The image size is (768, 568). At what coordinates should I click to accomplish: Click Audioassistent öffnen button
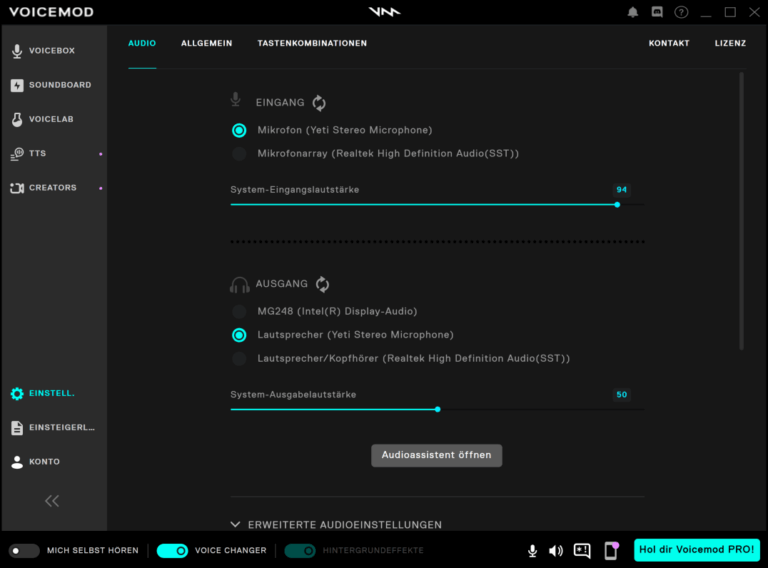point(436,455)
